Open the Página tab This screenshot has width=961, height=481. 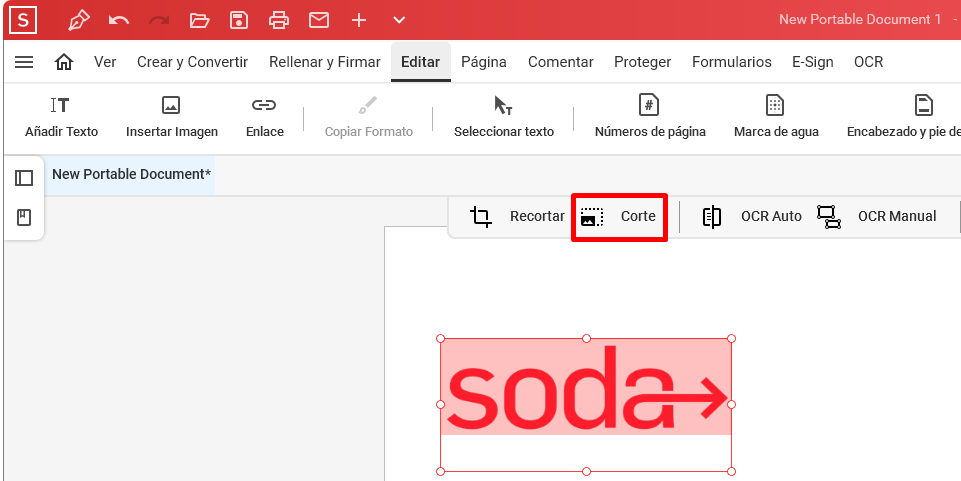484,62
